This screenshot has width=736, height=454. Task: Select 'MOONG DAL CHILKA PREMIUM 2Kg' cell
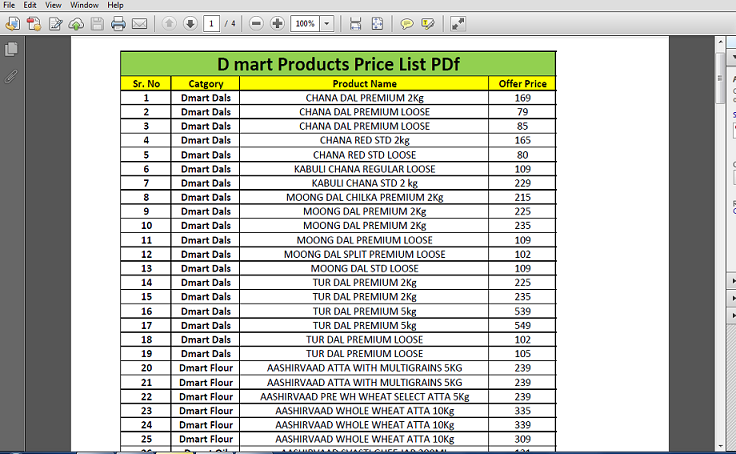tap(364, 197)
